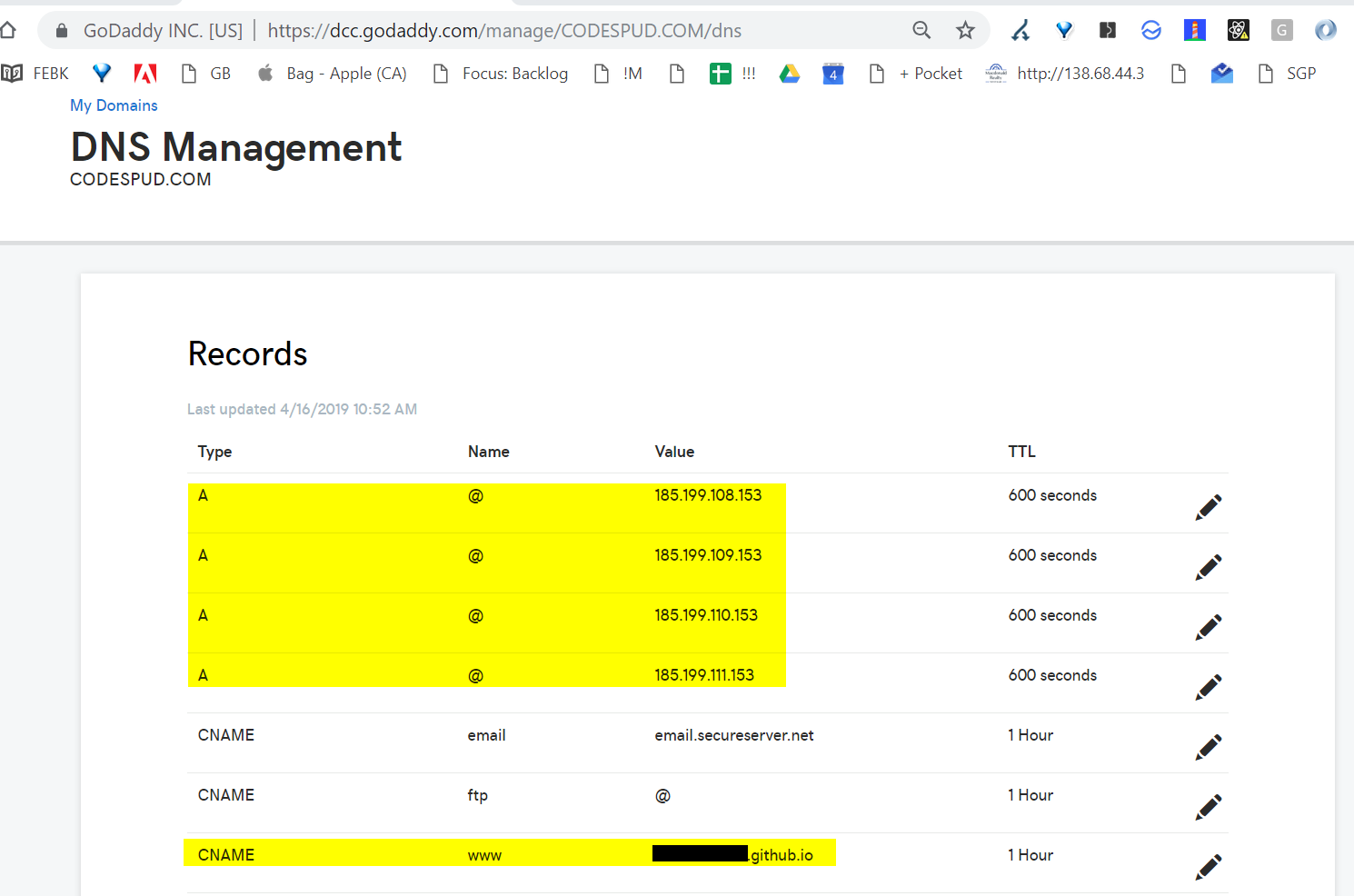1354x896 pixels.
Task: Open the Focus: Backlog bookmark
Action: 501,74
